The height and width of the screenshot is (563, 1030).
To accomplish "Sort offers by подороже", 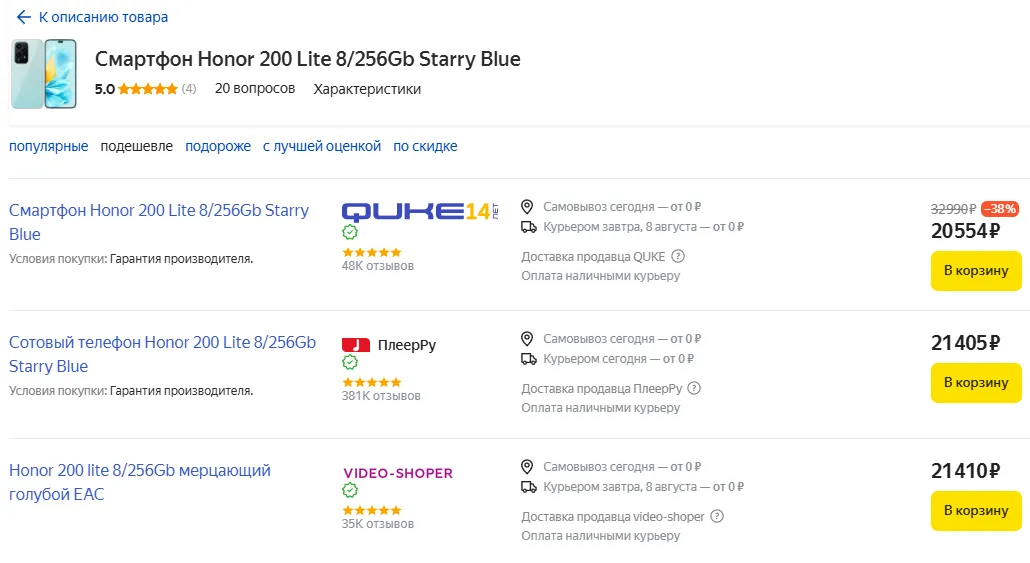I will pos(218,146).
